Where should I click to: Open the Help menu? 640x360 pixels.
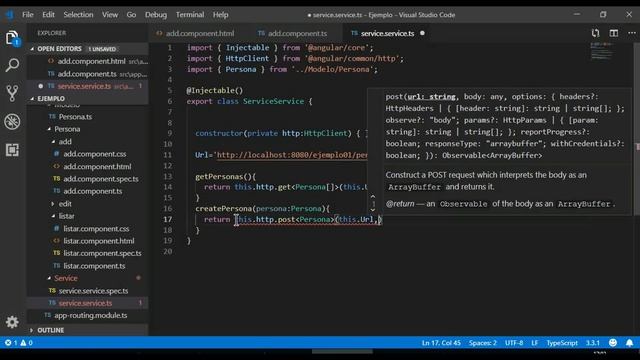coord(220,15)
